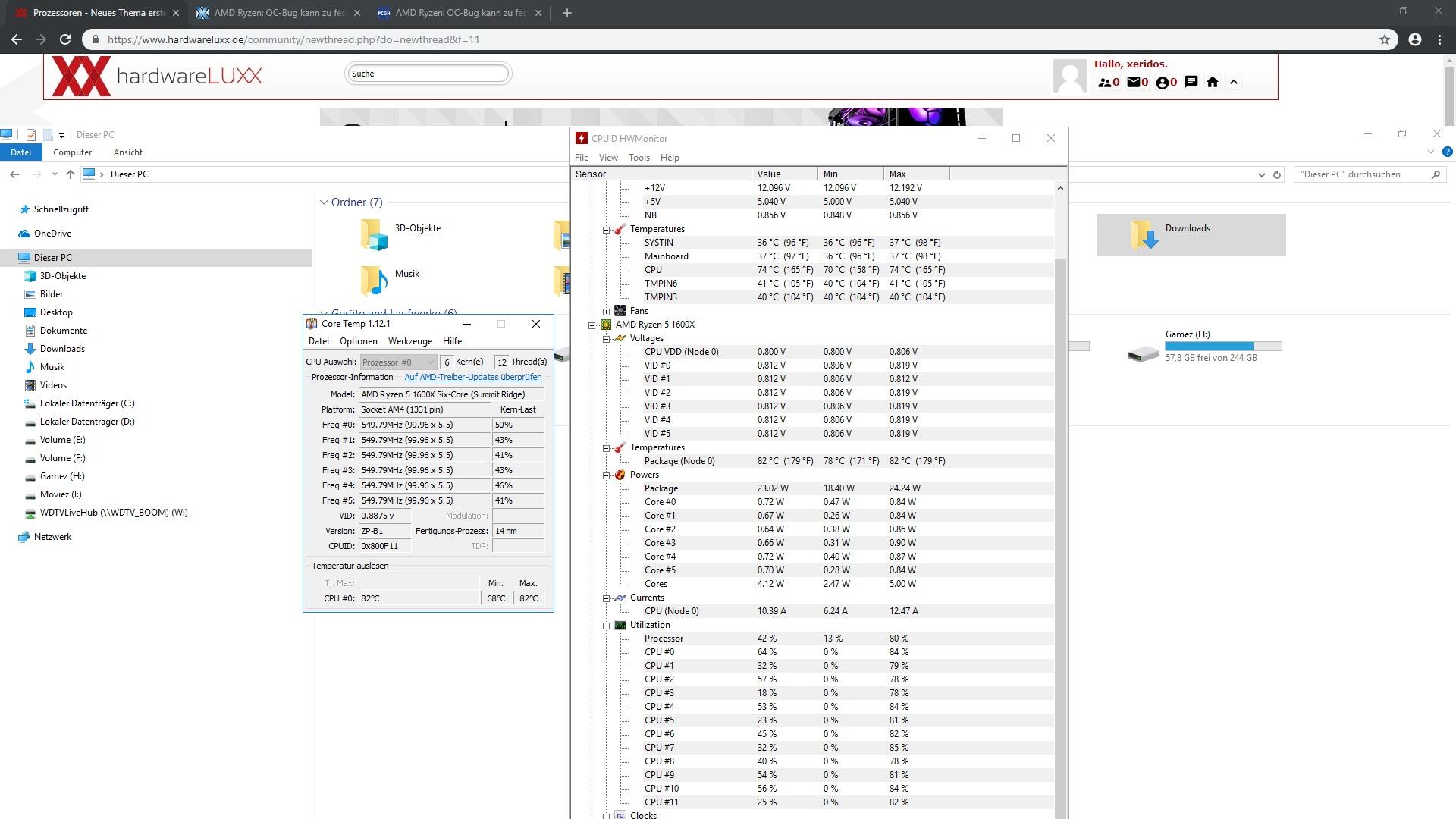
Task: Open the Explorer address history dropdown
Action: tap(1261, 174)
